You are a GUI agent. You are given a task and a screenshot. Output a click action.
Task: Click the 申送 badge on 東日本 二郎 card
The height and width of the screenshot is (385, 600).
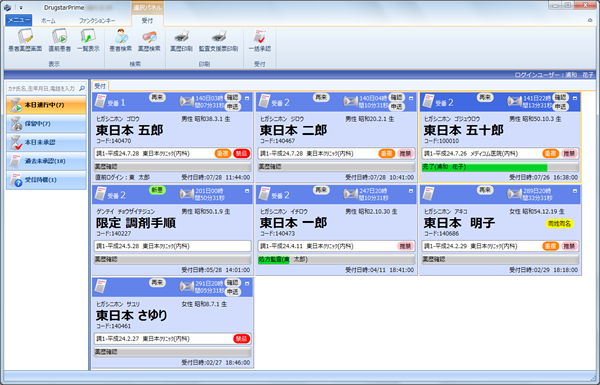[396, 106]
